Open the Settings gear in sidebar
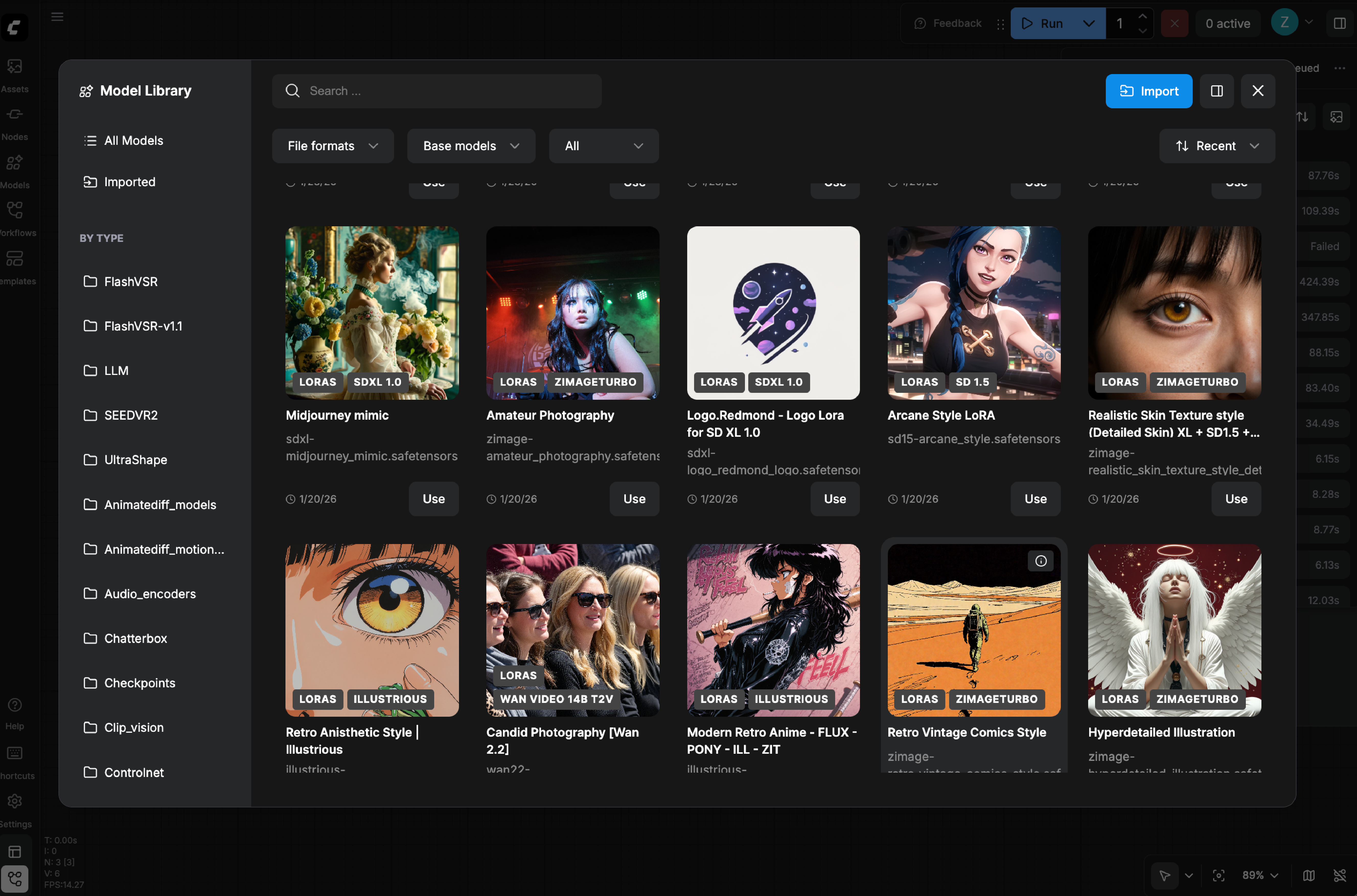The image size is (1357, 896). pyautogui.click(x=14, y=801)
